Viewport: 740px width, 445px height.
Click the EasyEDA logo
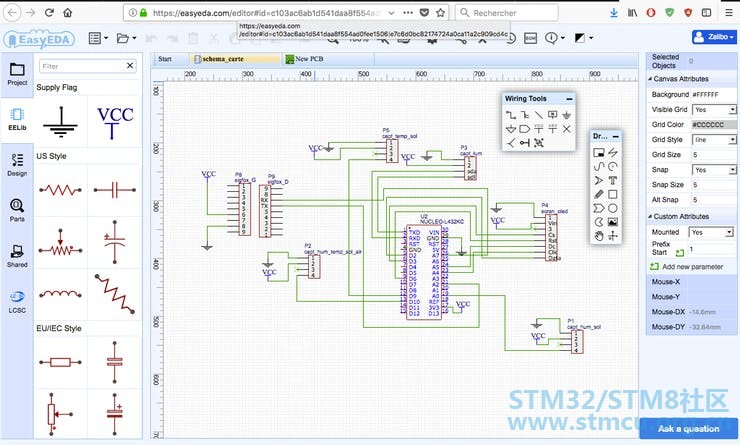[39, 39]
